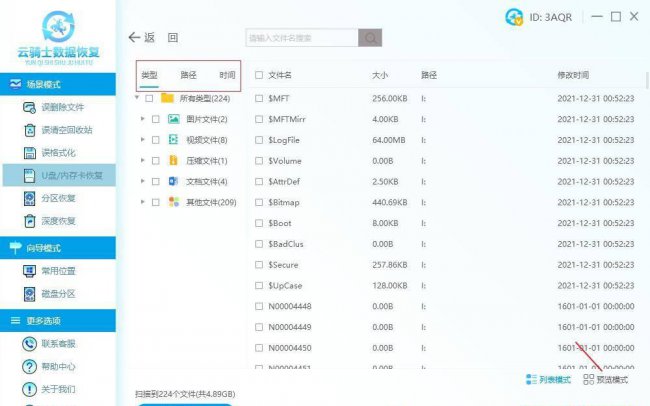This screenshot has width=650, height=406.
Task: Select the $BadClus file name
Action: click(x=286, y=244)
